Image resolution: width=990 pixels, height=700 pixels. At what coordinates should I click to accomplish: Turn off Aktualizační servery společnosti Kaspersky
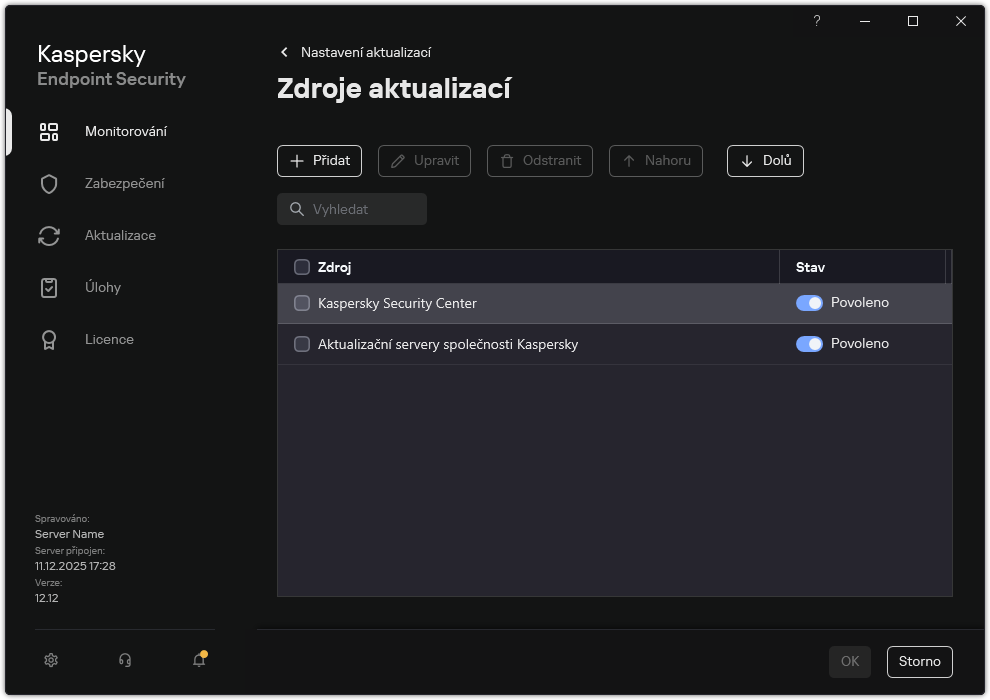pyautogui.click(x=808, y=343)
